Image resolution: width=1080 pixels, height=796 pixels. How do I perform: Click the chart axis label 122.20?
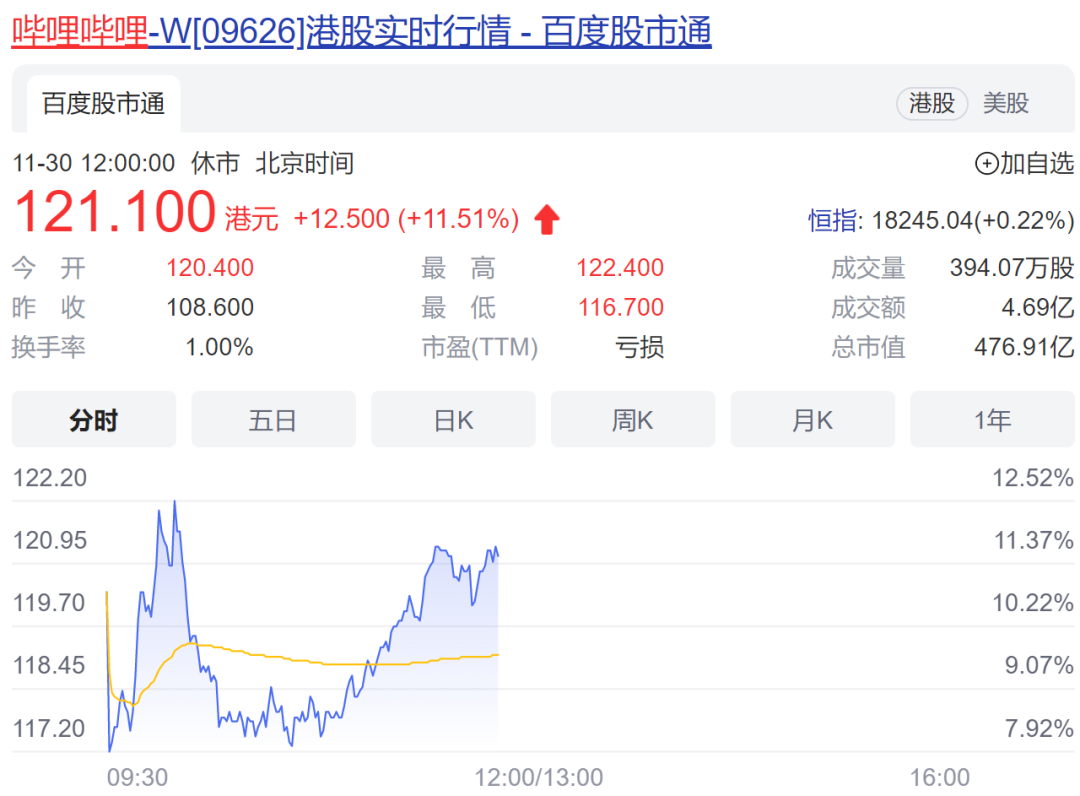point(50,478)
